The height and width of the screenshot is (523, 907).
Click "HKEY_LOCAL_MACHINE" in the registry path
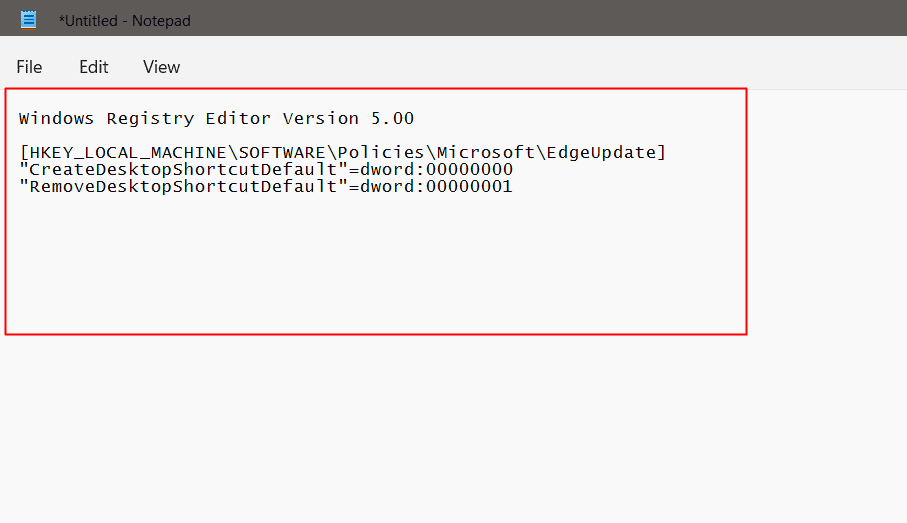point(112,153)
